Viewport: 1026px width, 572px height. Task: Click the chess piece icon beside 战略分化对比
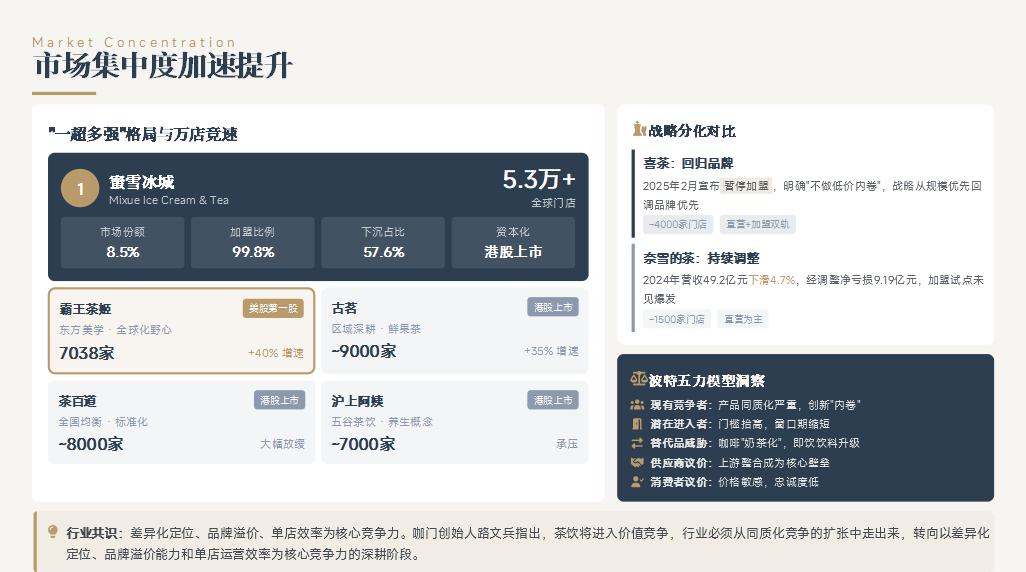[639, 130]
